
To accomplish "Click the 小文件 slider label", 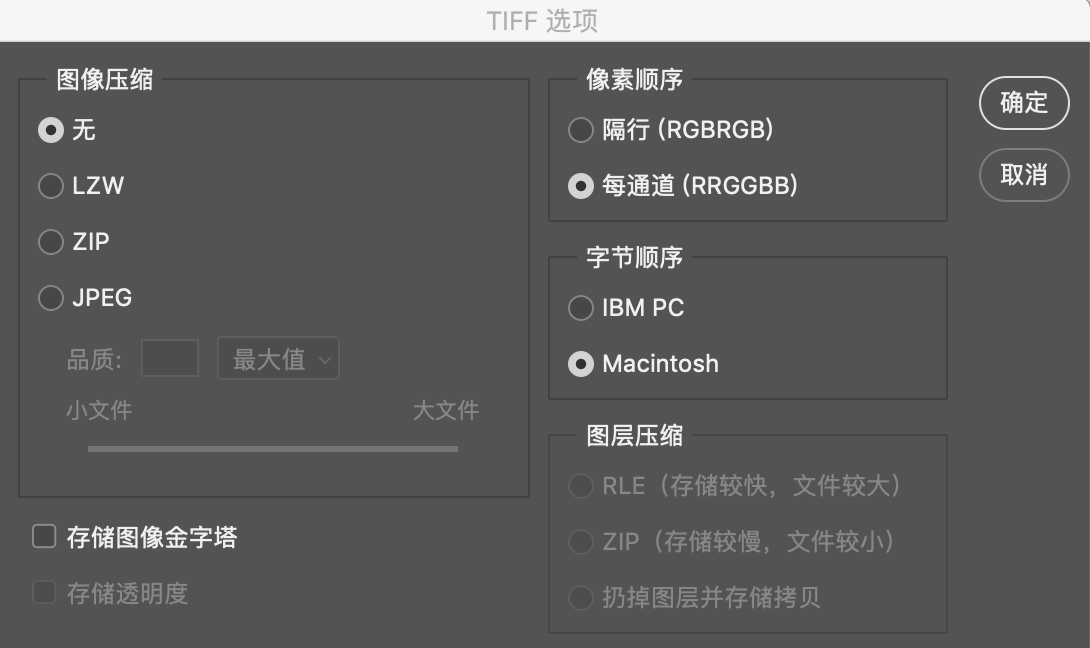I will tap(99, 410).
